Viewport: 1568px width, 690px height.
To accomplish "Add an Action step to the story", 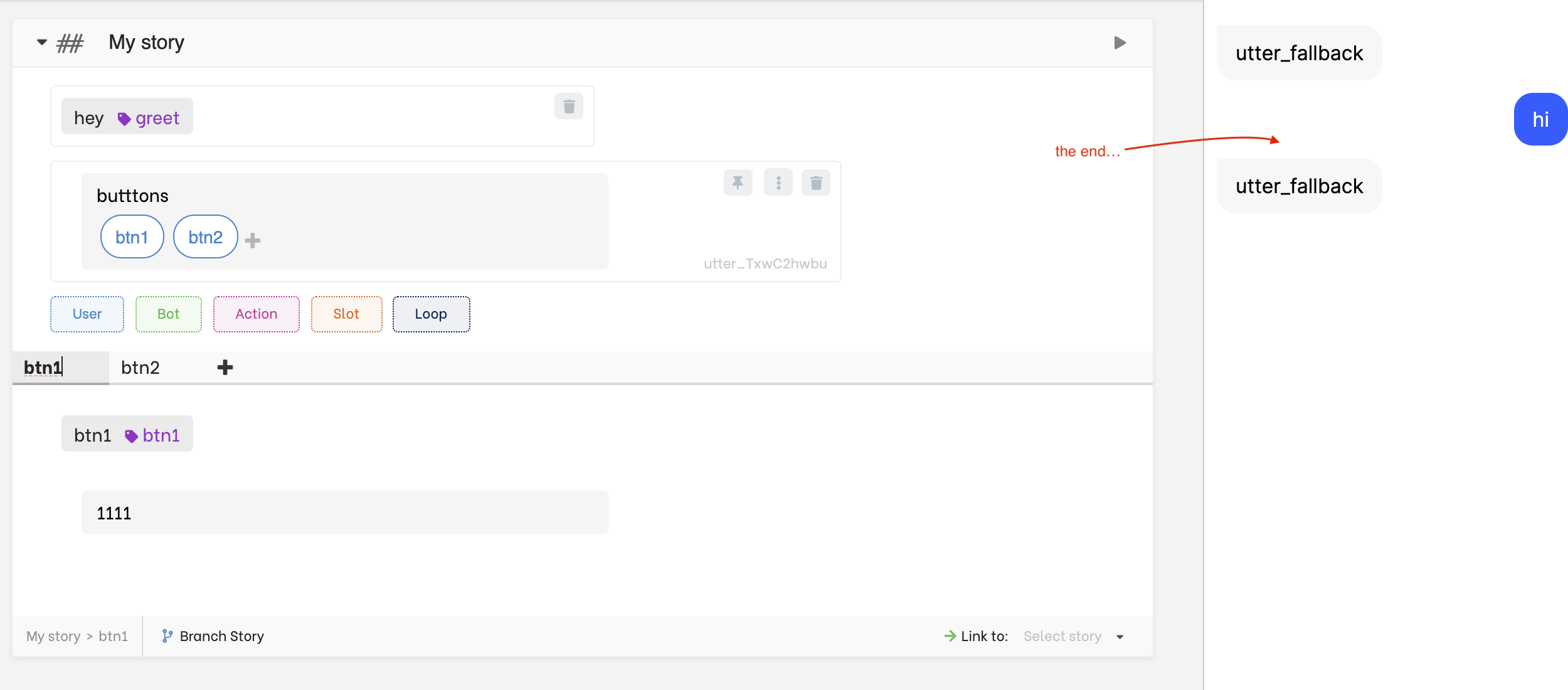I will (256, 314).
